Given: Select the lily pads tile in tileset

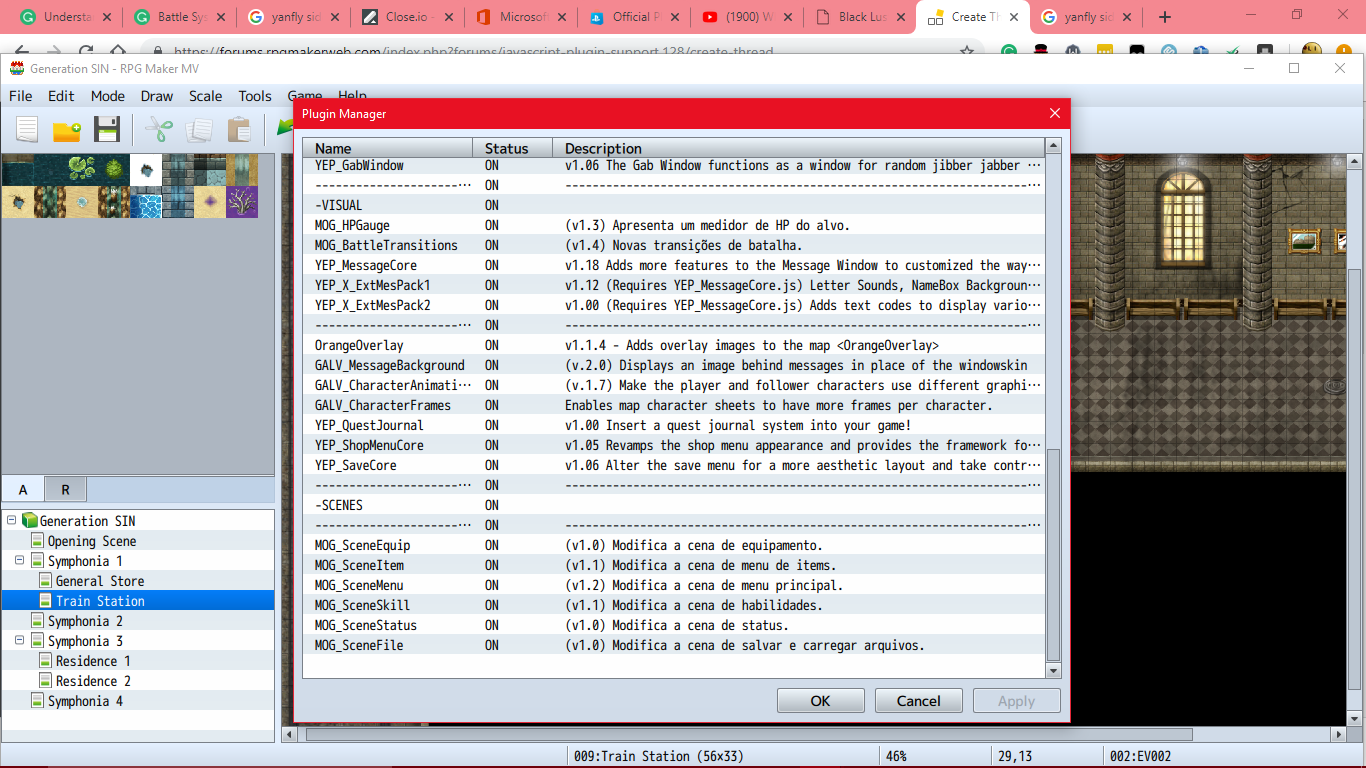Looking at the screenshot, I should pyautogui.click(x=82, y=170).
